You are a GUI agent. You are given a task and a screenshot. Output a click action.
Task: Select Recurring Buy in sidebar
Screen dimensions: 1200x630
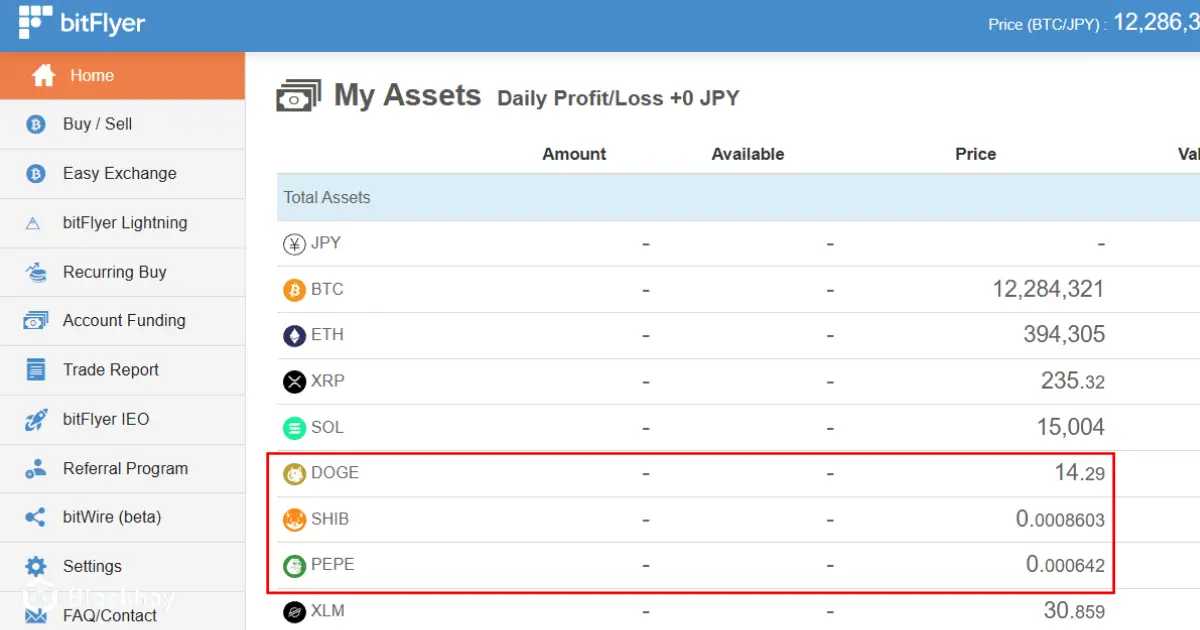click(x=122, y=272)
